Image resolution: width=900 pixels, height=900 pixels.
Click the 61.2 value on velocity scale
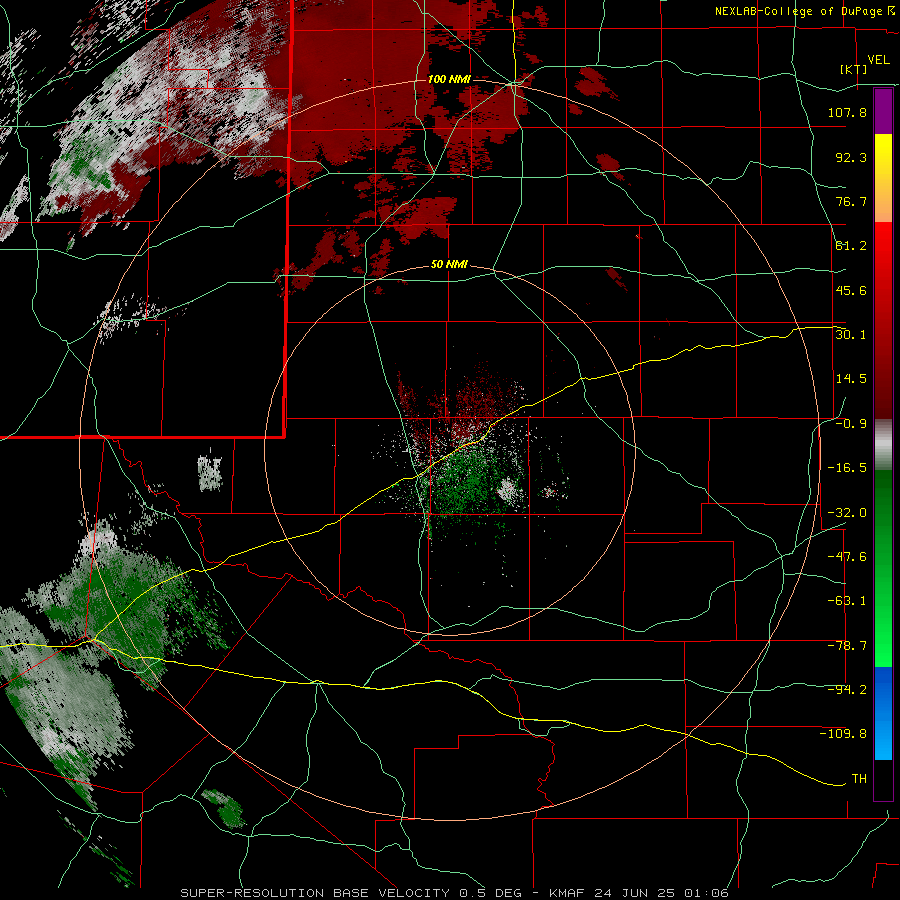(851, 246)
